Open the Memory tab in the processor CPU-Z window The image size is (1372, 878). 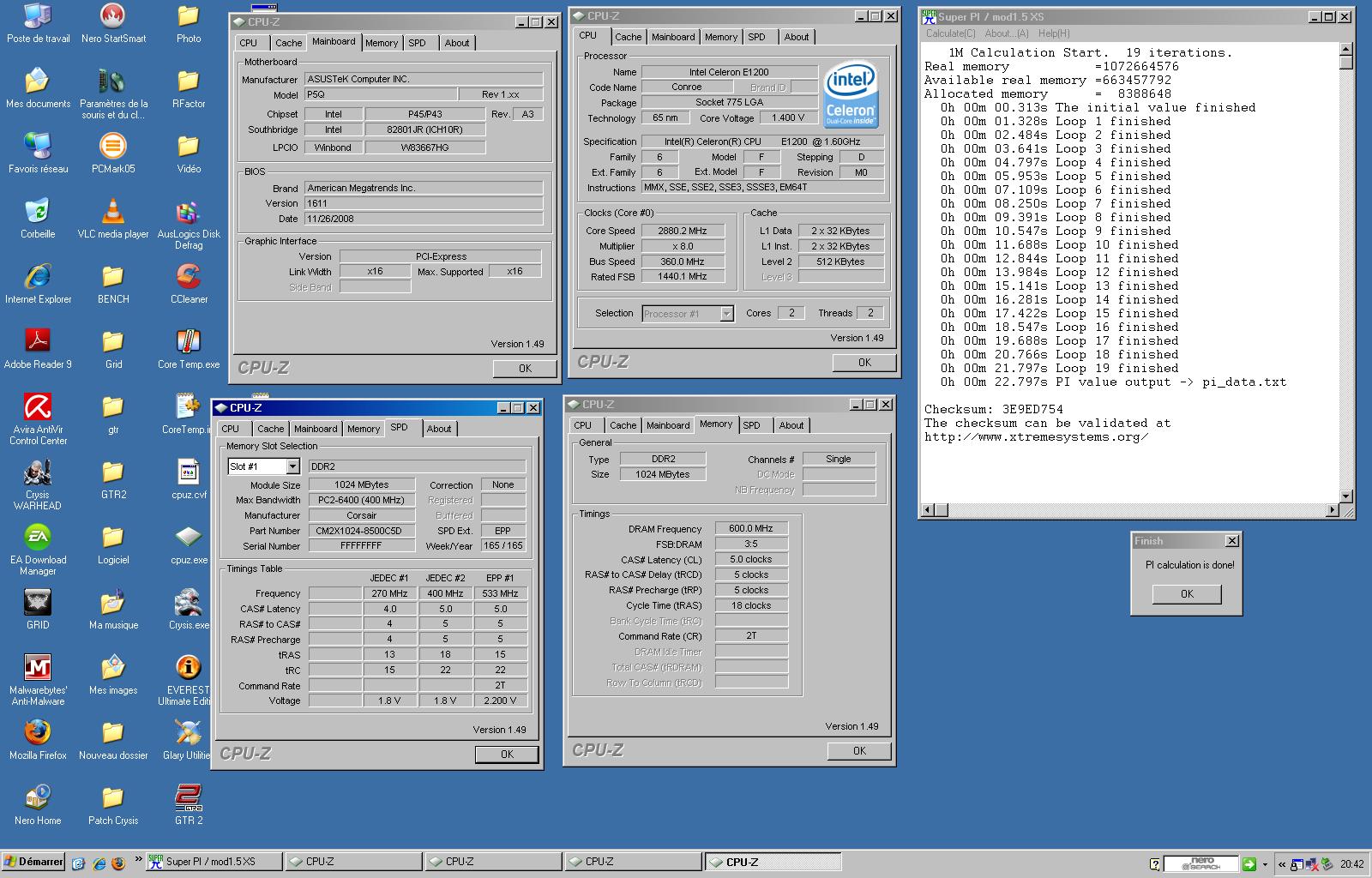(x=721, y=37)
